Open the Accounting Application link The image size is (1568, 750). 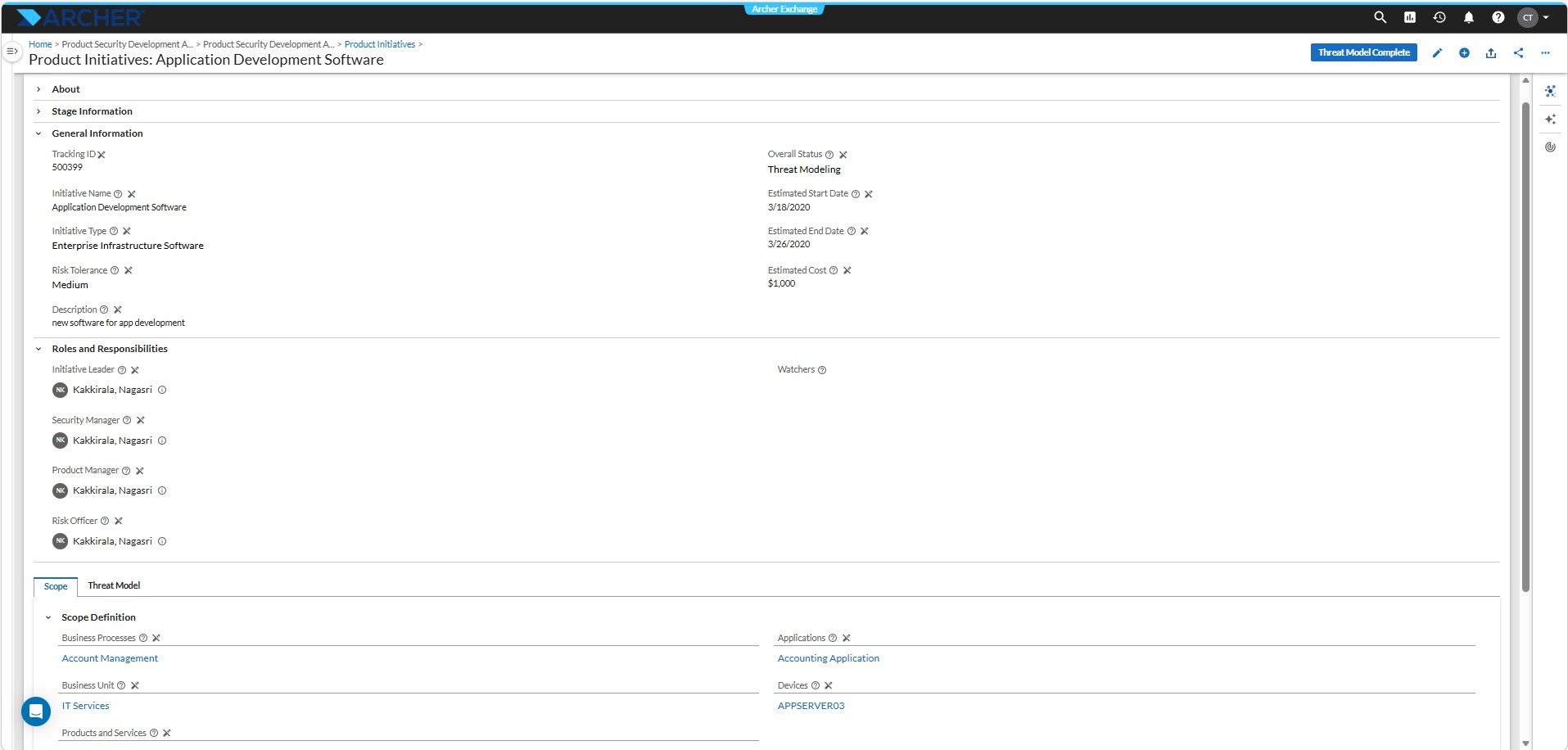tap(829, 658)
